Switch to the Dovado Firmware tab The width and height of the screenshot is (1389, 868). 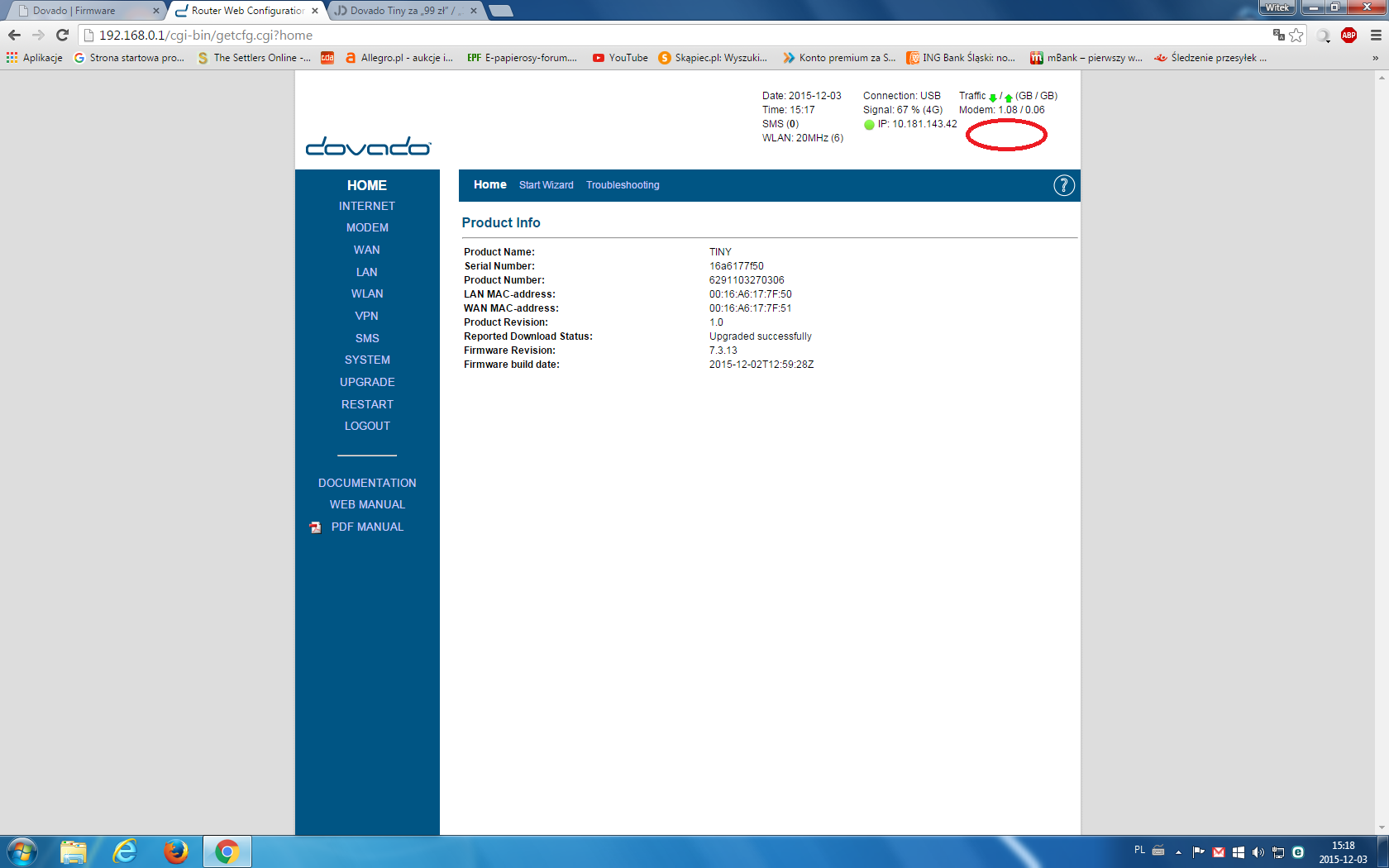point(83,11)
